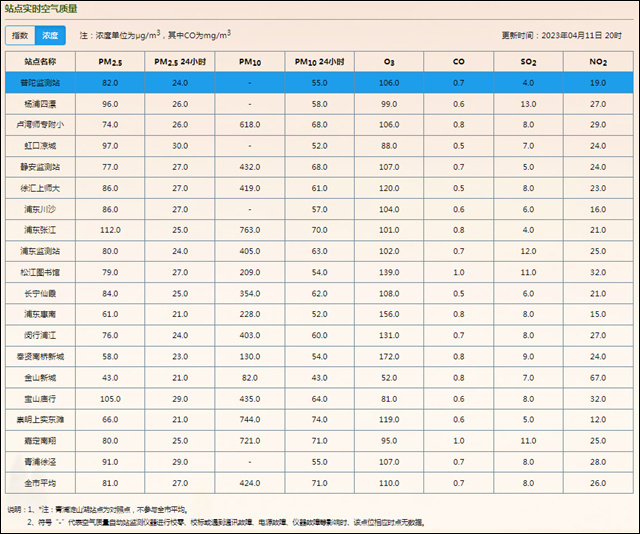640x534 pixels.
Task: Click O3 value 120.0 for 徐汇上师大
Action: pyautogui.click(x=389, y=188)
